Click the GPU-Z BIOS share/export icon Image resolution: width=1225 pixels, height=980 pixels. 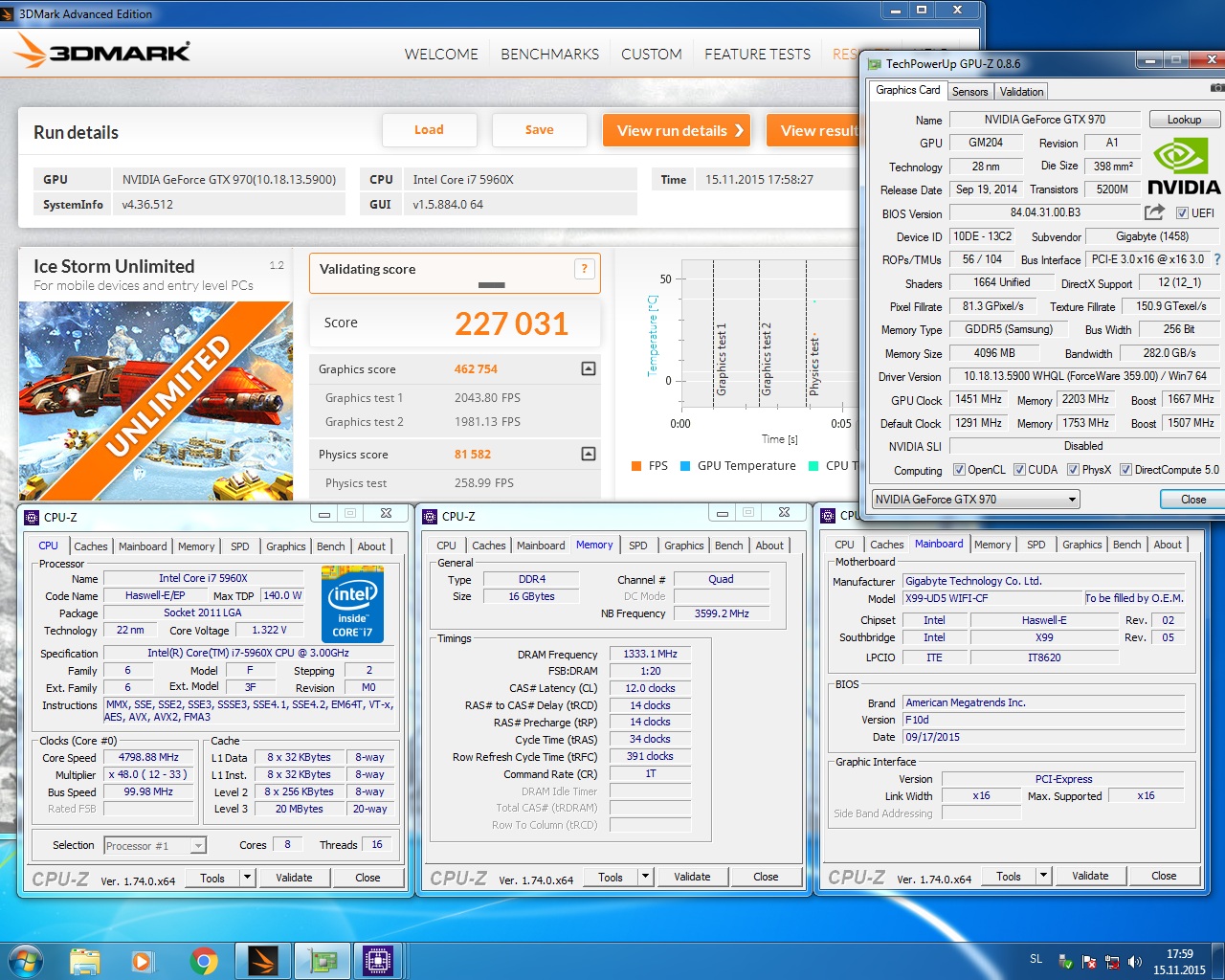point(1155,212)
